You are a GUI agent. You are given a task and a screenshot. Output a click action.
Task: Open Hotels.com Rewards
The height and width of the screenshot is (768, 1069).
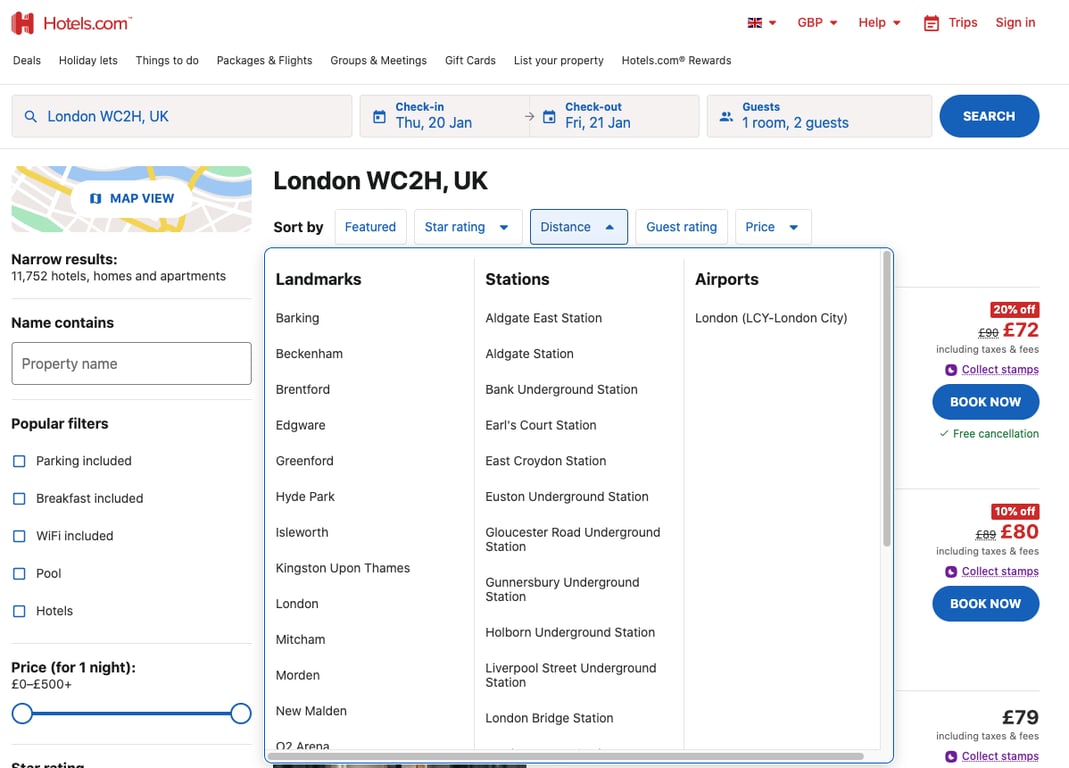click(x=676, y=61)
